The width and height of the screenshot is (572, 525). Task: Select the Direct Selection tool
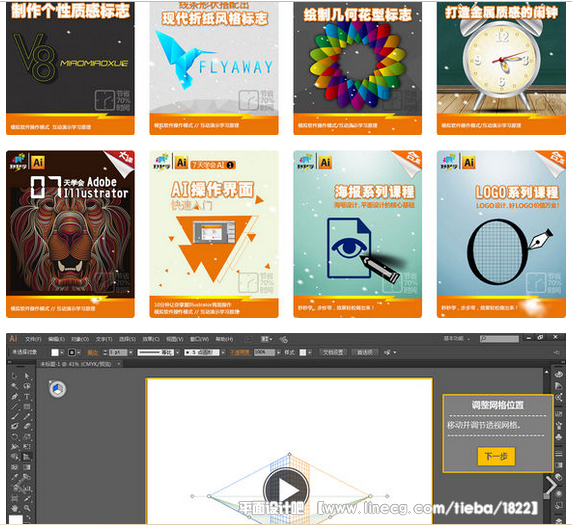(x=27, y=376)
